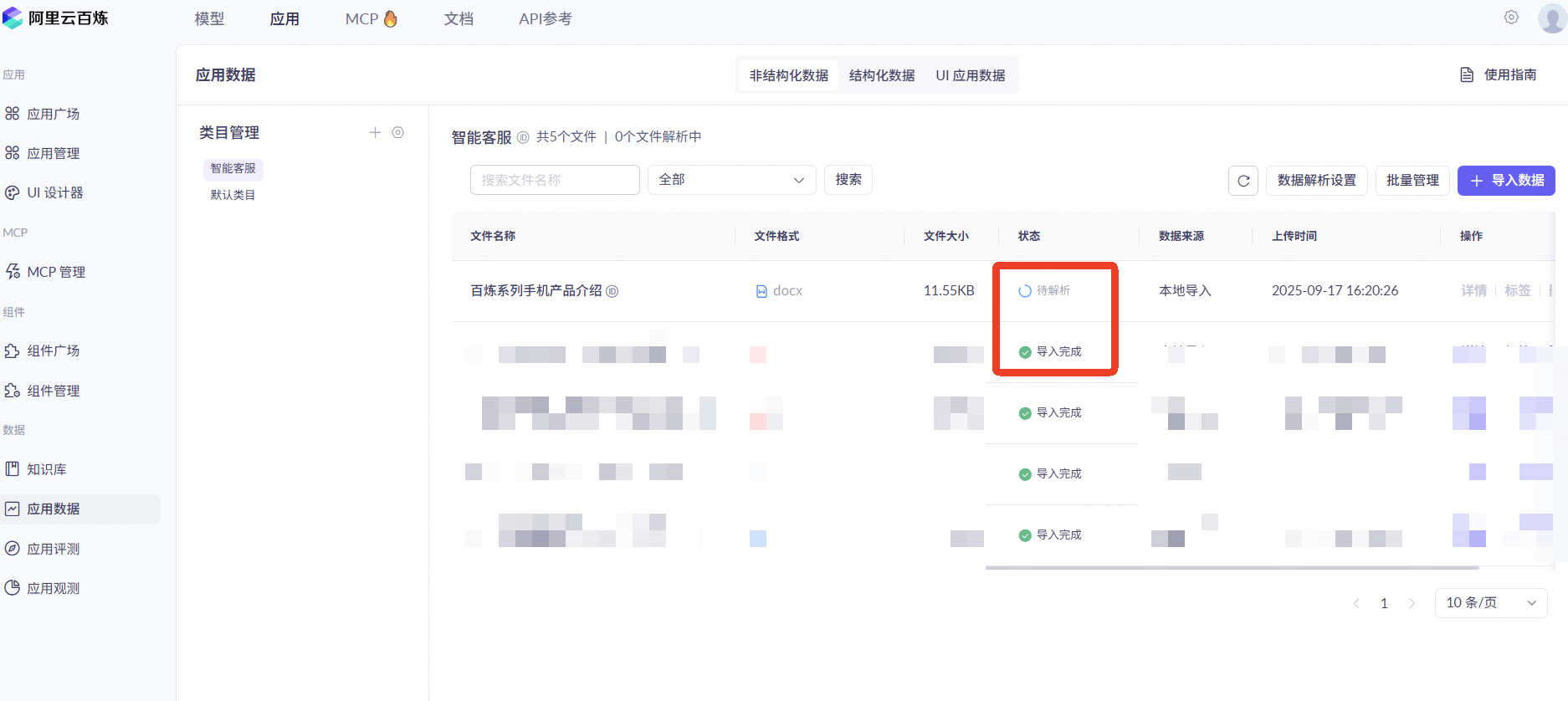Open the 模型 top menu

[209, 18]
